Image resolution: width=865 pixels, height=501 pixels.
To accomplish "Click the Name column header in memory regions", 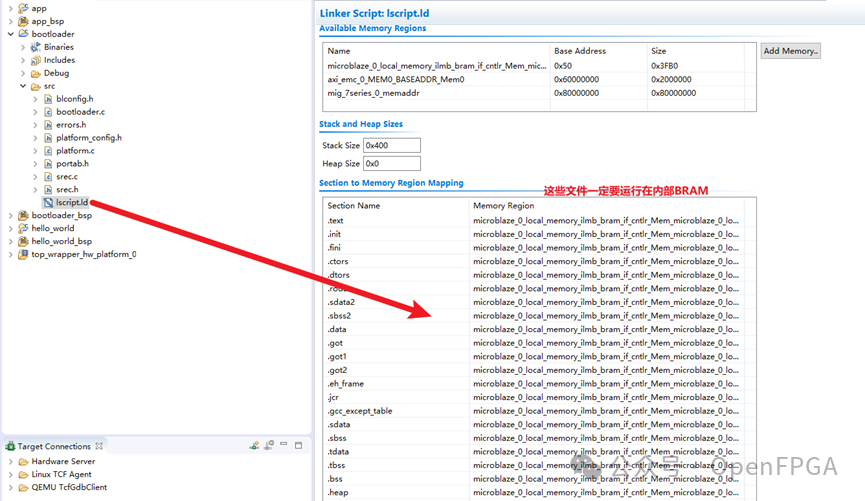I will [x=436, y=51].
